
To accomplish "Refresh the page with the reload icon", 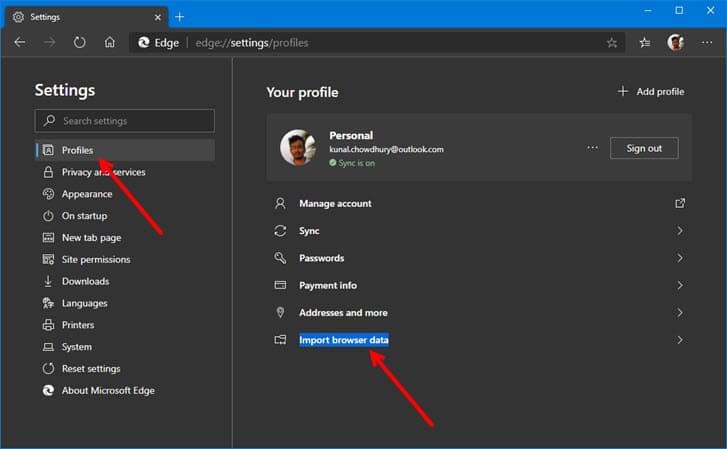I will (79, 43).
